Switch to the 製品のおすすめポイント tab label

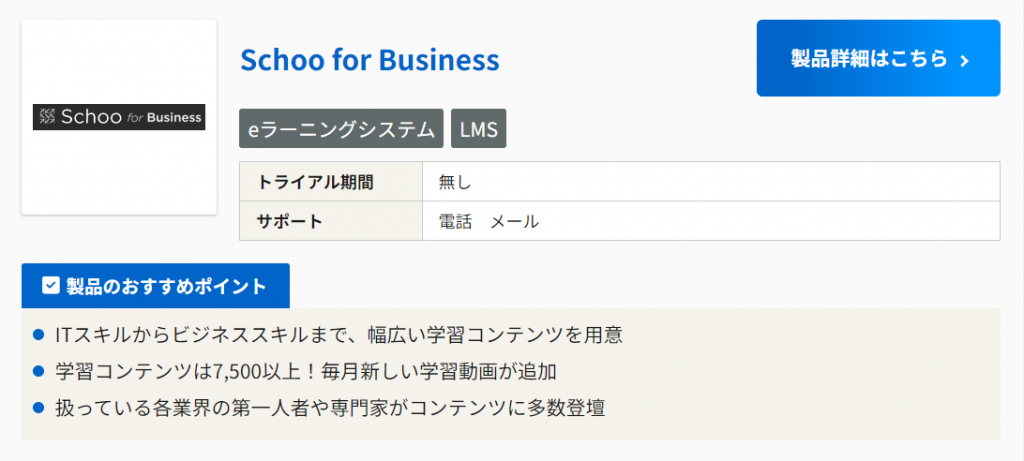click(155, 286)
